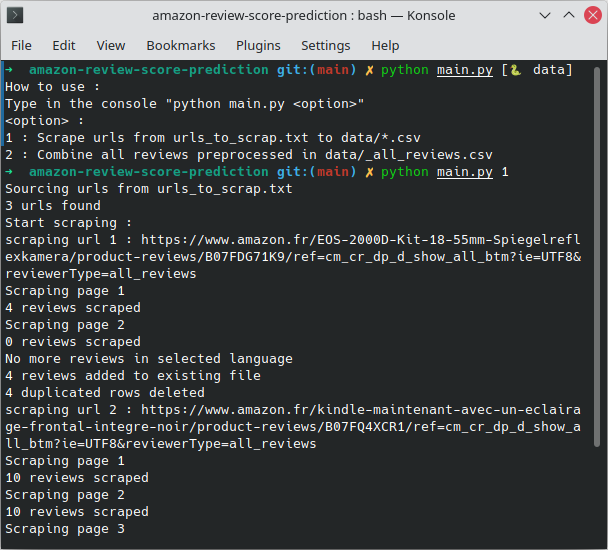Click 'No more reviews in selected language'

[149, 359]
